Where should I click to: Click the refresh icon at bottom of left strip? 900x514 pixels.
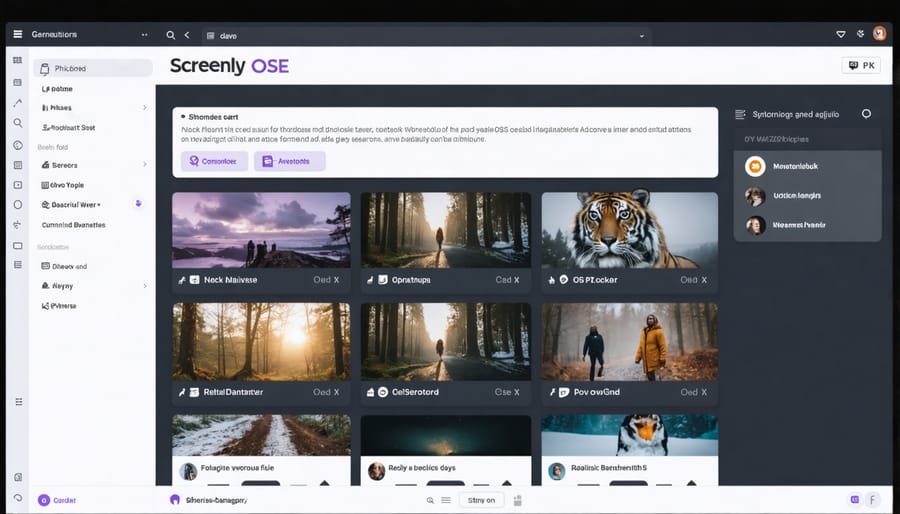pyautogui.click(x=18, y=498)
